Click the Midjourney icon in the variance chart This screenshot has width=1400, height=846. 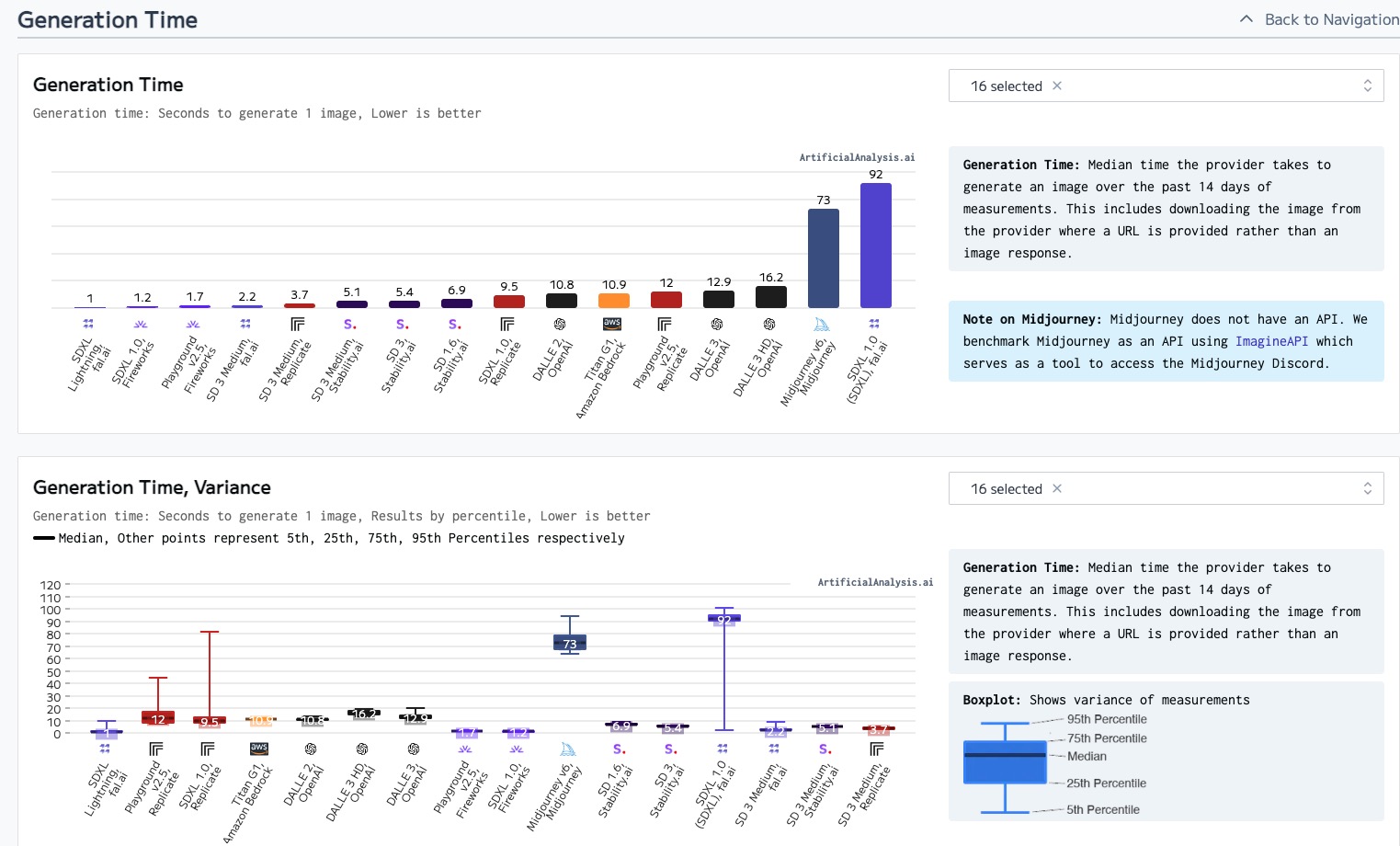point(568,749)
